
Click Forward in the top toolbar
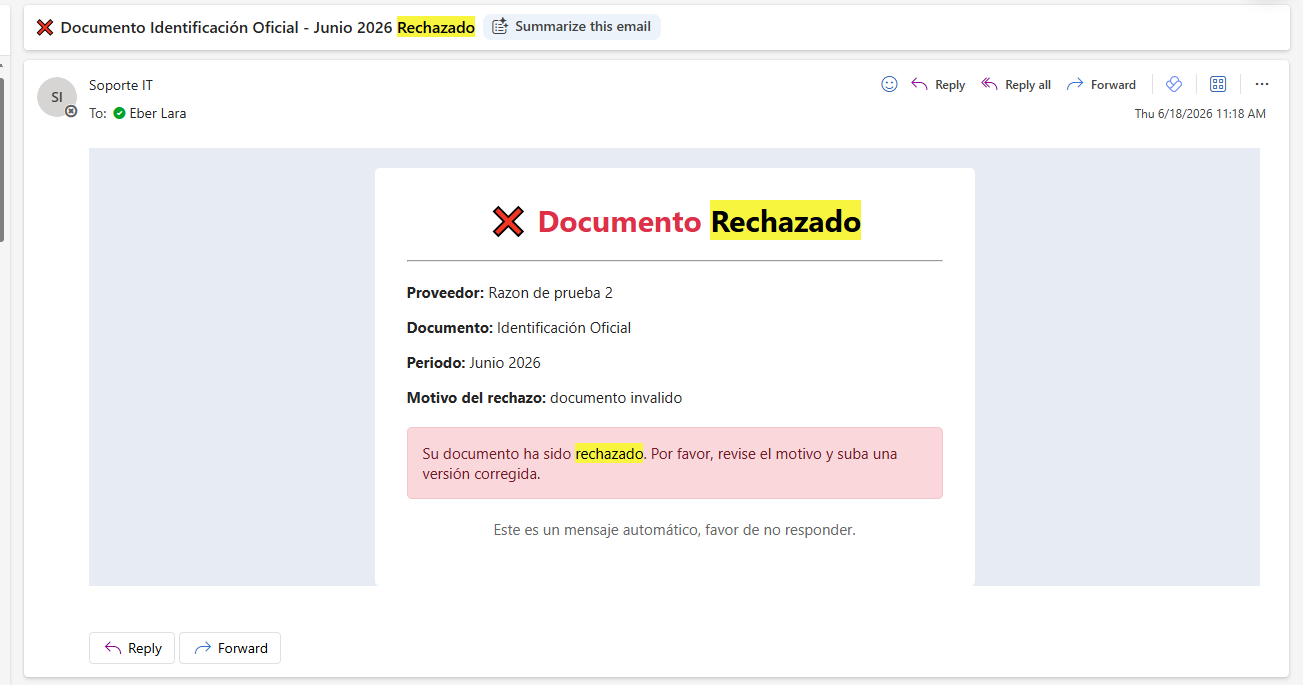point(1101,84)
